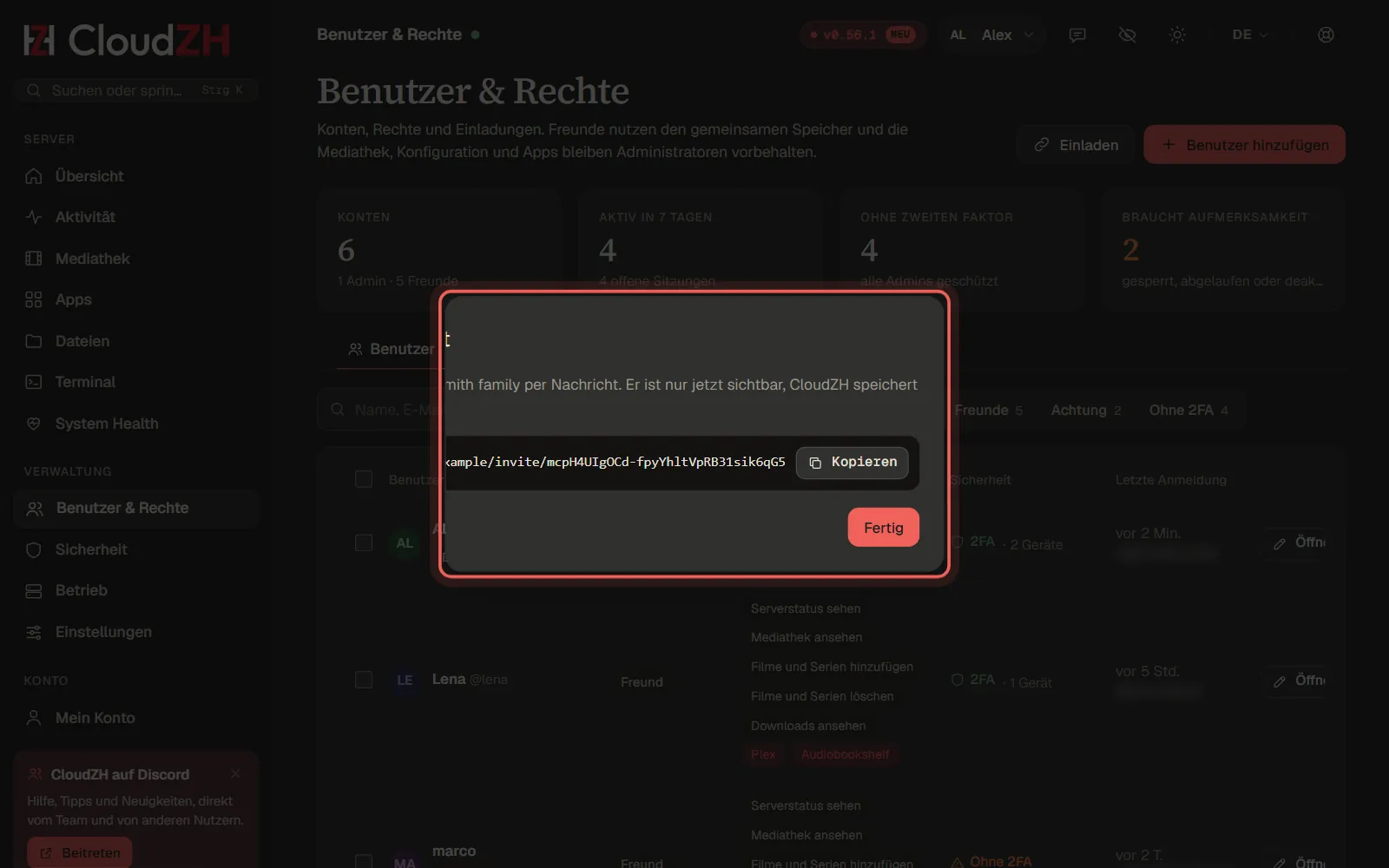The image size is (1389, 868).
Task: Click the Plex app tag
Action: tap(763, 754)
